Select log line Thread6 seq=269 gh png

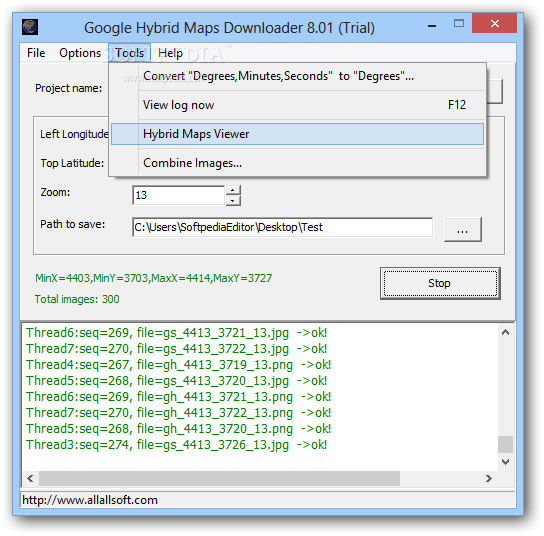coord(179,397)
